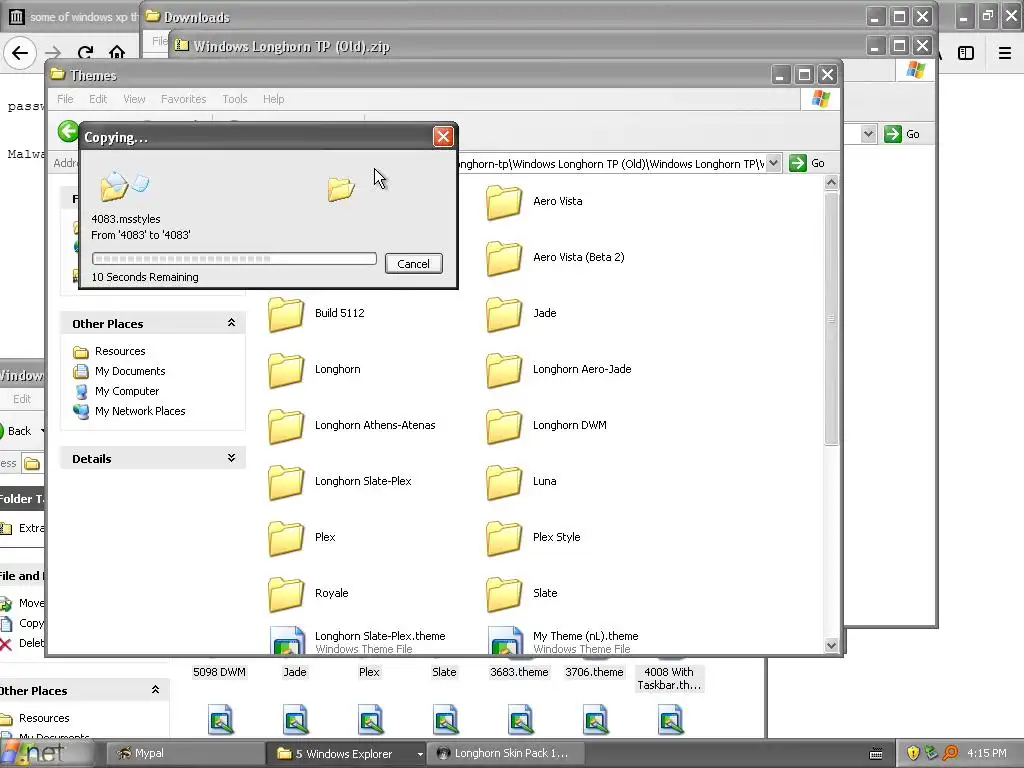The height and width of the screenshot is (768, 1024).
Task: Click Go button in the Downloads window
Action: [902, 135]
